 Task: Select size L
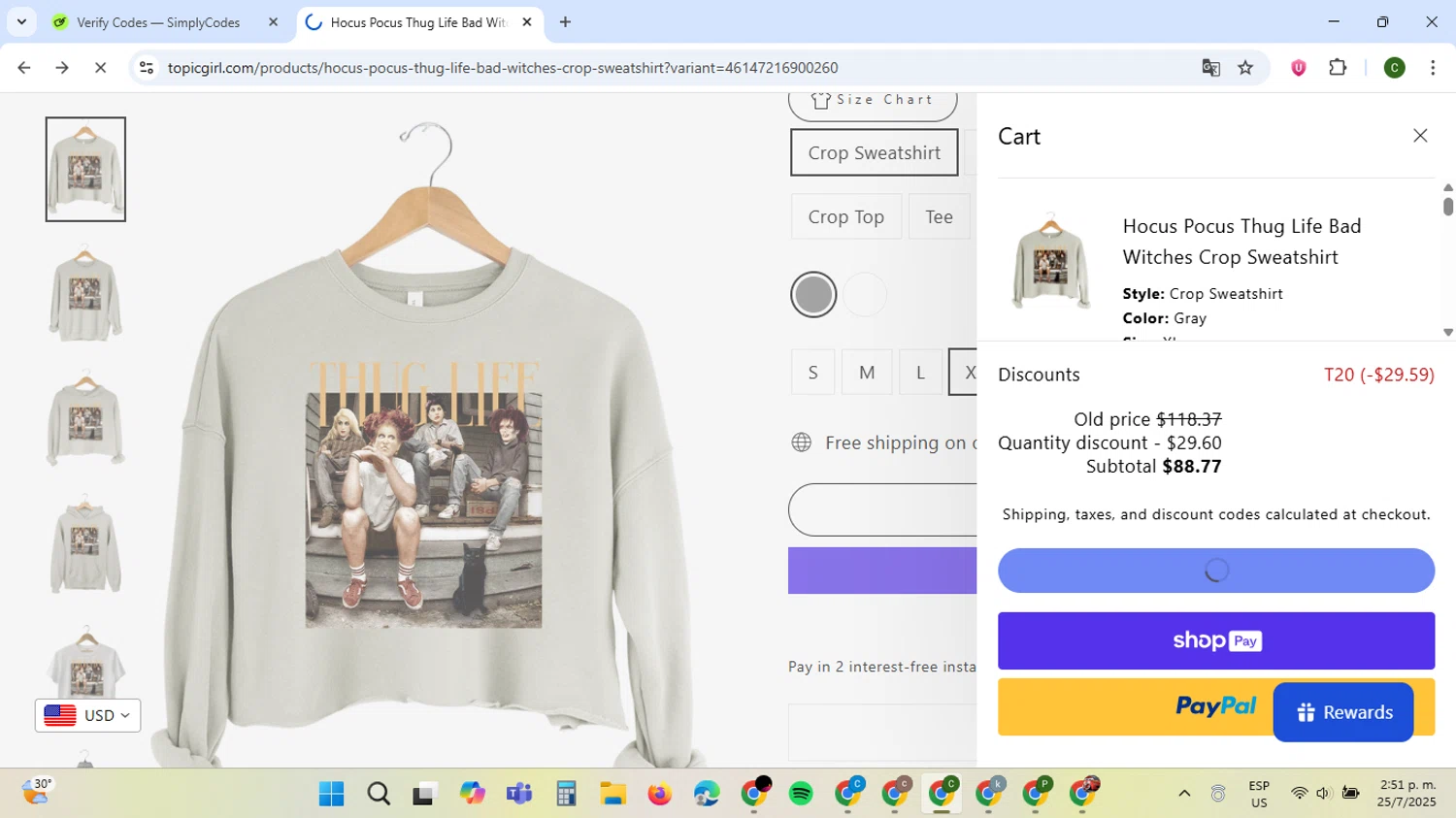pos(920,373)
